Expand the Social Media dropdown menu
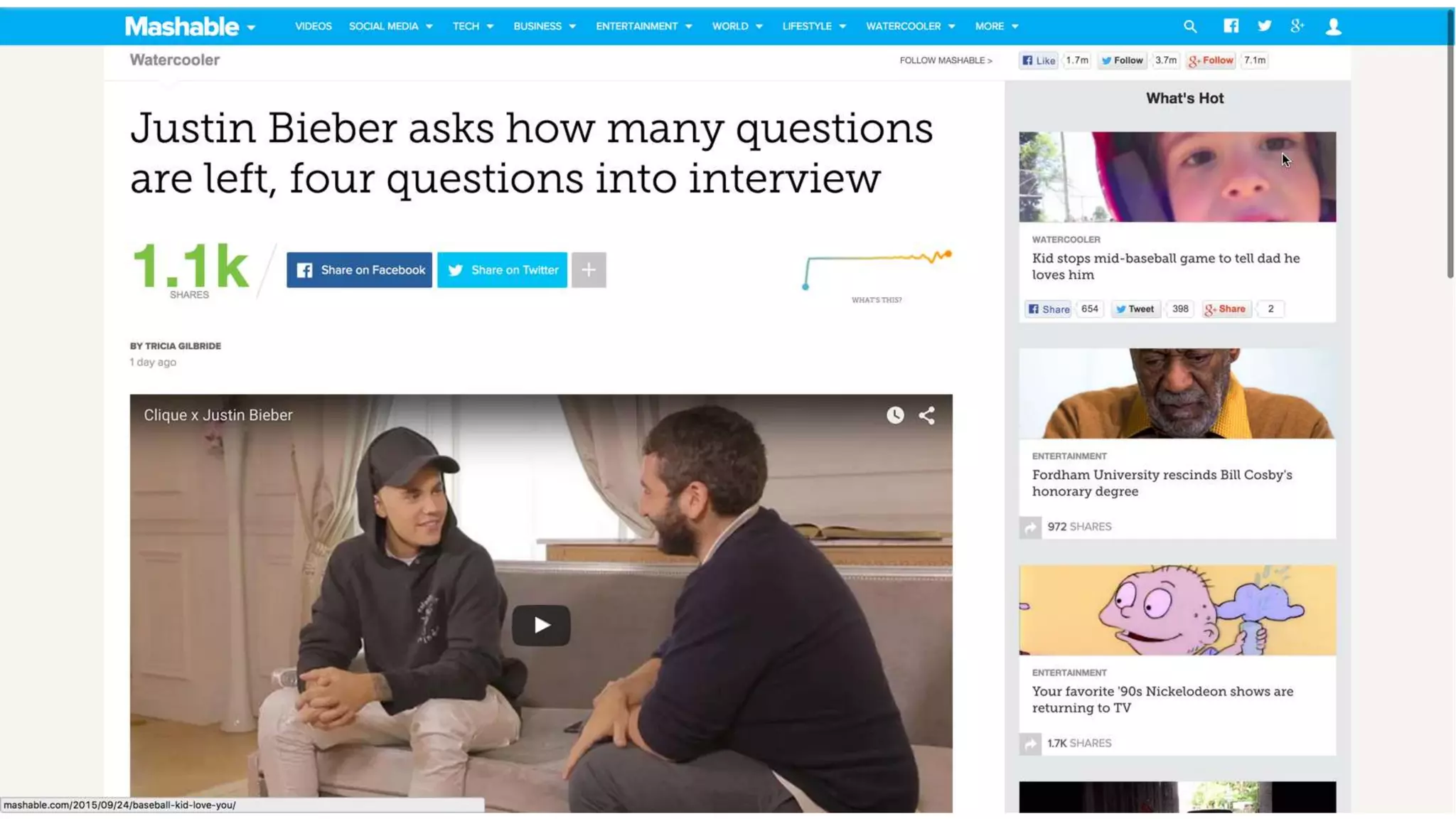 point(390,26)
